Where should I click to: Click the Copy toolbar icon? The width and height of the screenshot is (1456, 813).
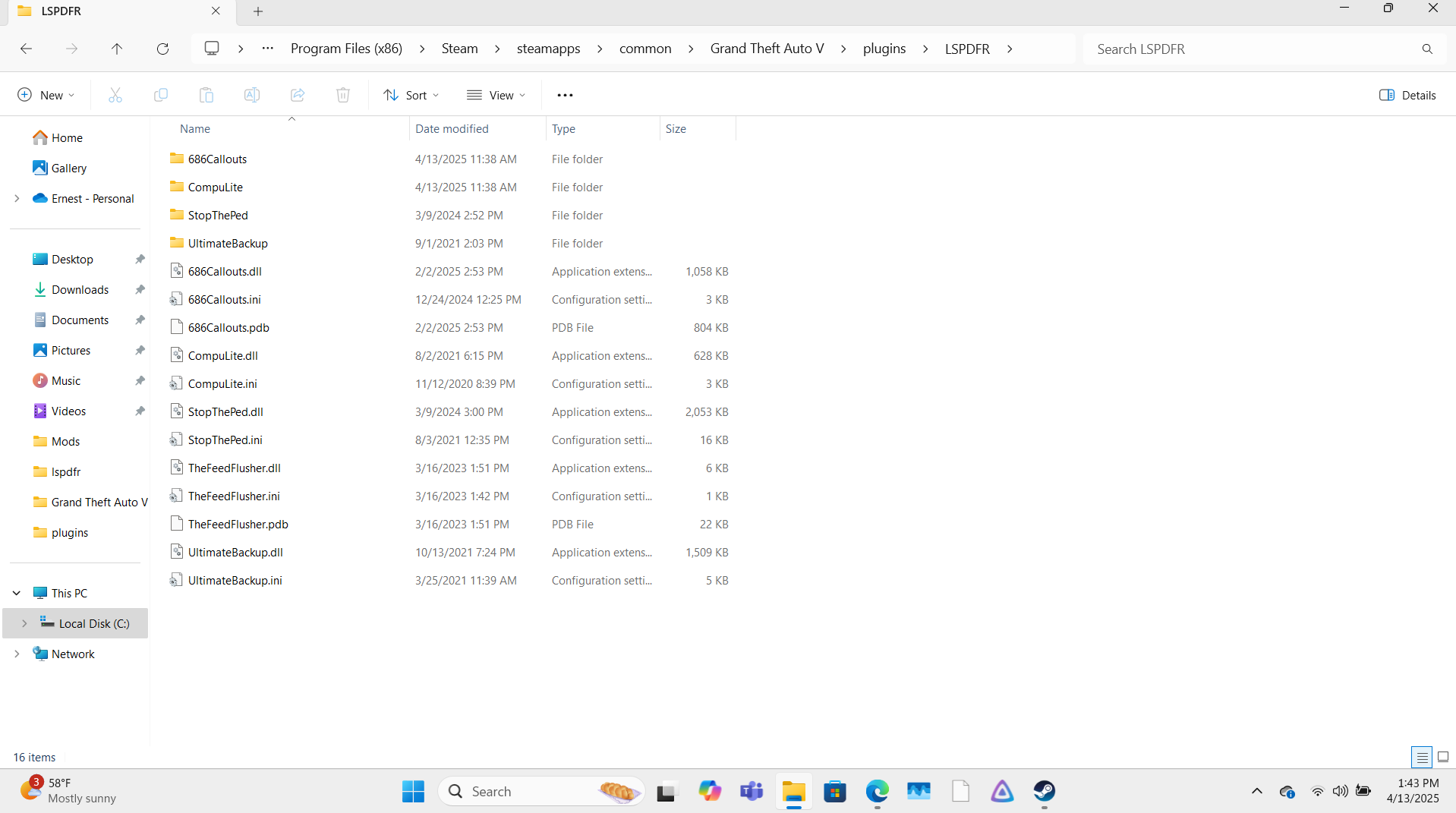coord(161,95)
